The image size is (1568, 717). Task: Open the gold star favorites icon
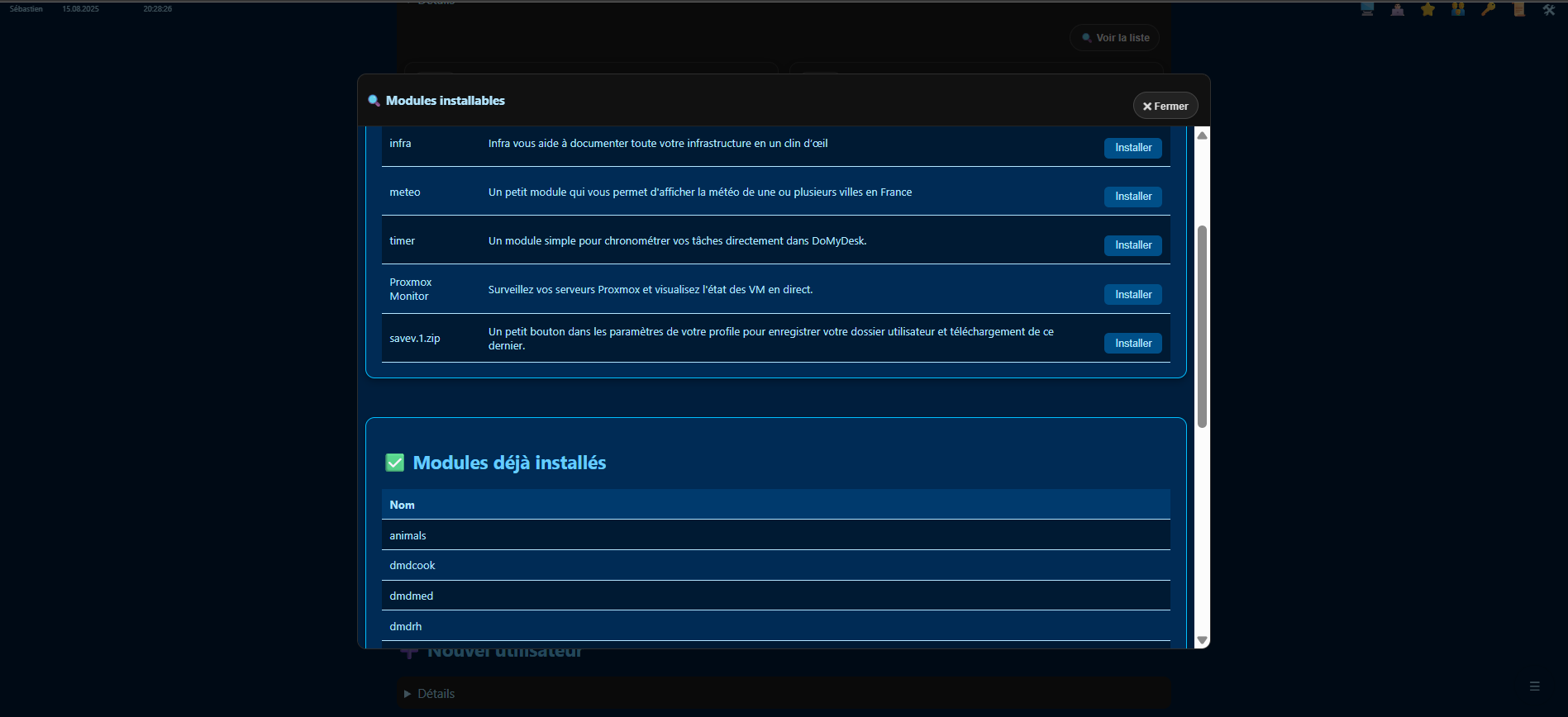(1427, 10)
